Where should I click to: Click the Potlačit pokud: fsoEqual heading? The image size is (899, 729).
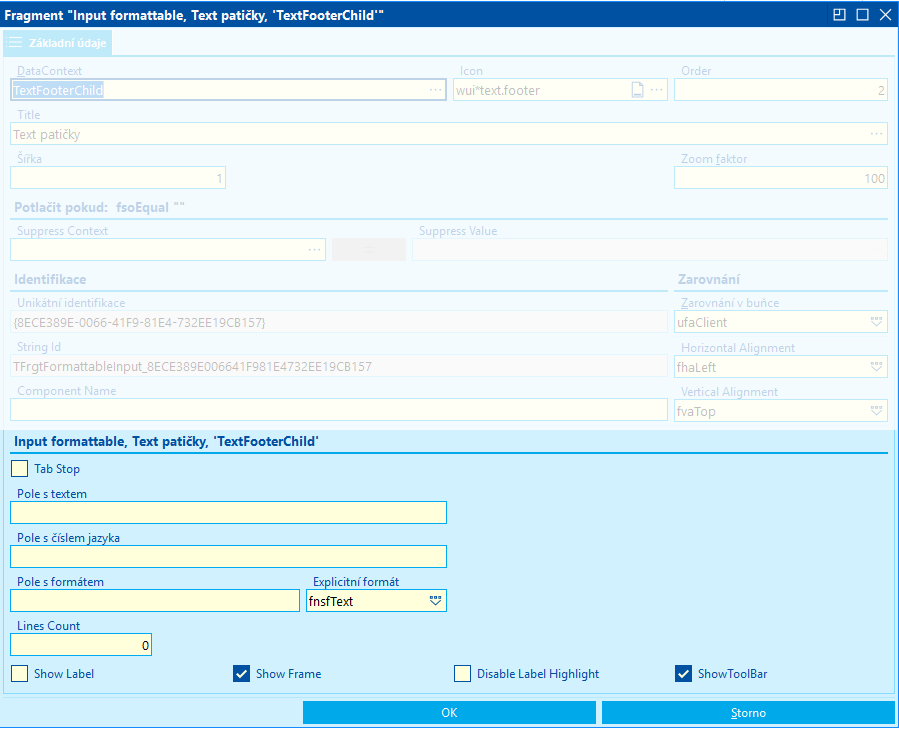click(99, 207)
